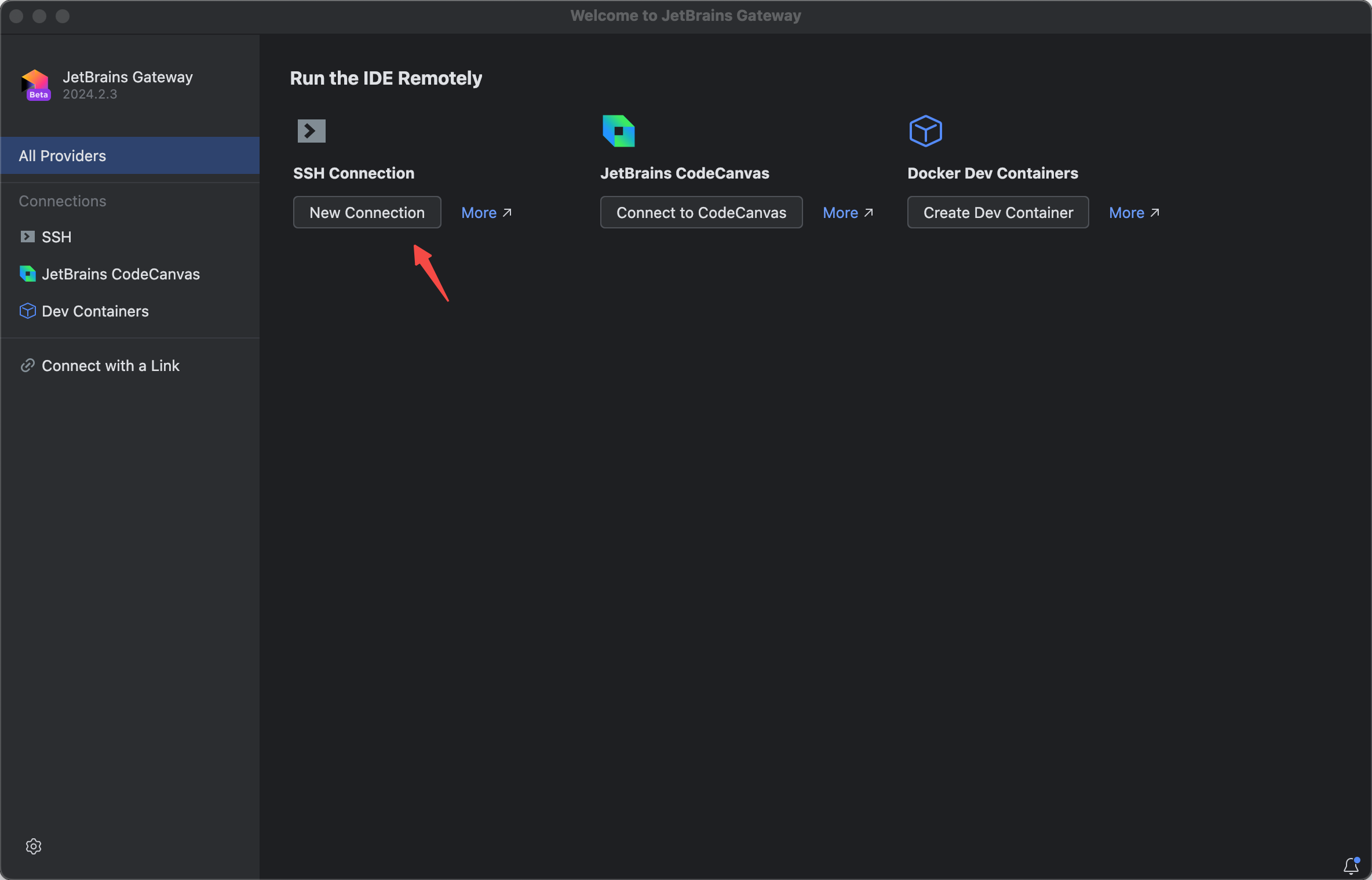Click the 'Welcome to JetBrains Gateway' window title
The width and height of the screenshot is (1372, 880).
pyautogui.click(x=686, y=16)
